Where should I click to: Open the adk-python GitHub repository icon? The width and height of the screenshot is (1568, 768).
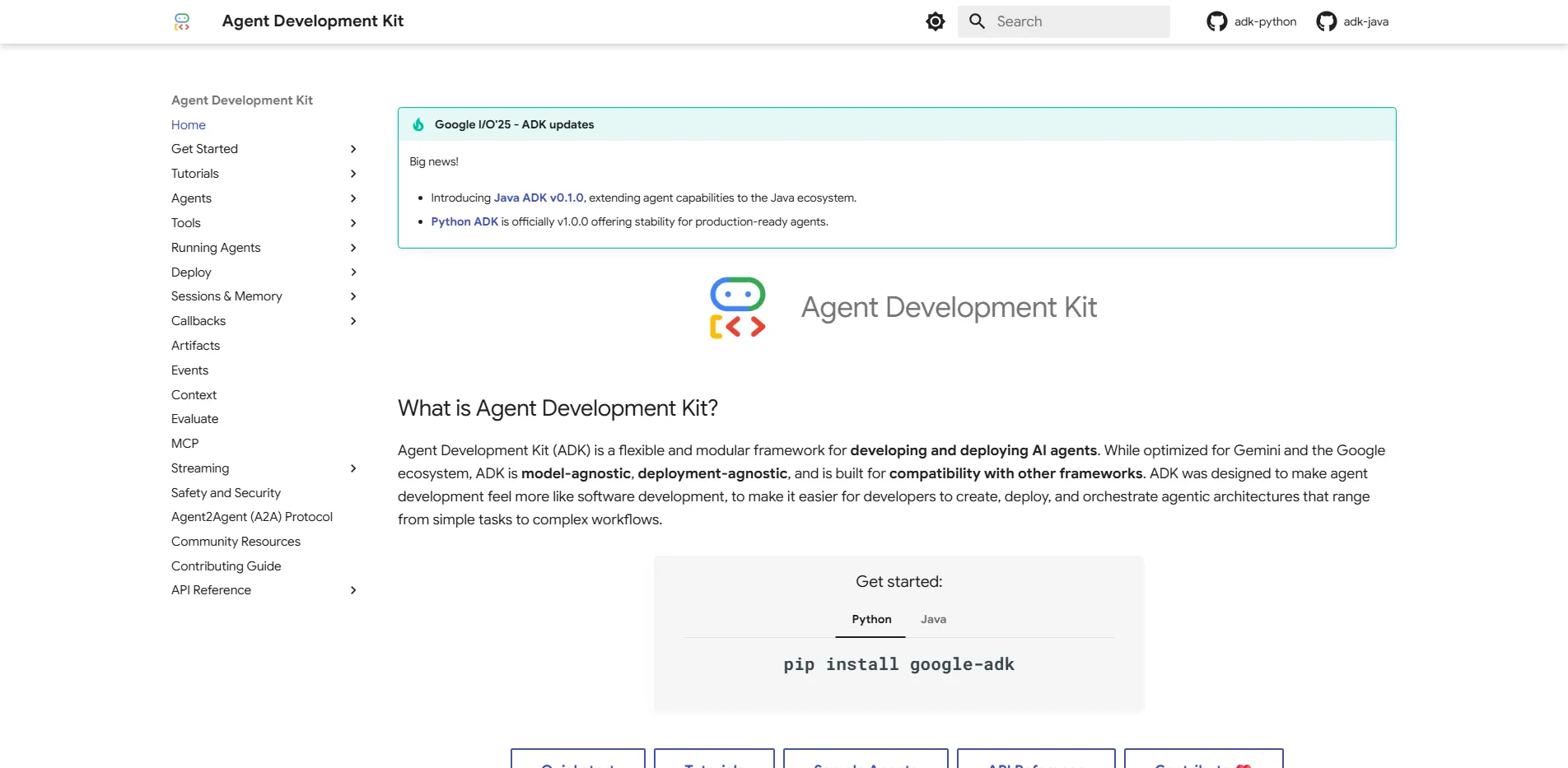(1218, 21)
